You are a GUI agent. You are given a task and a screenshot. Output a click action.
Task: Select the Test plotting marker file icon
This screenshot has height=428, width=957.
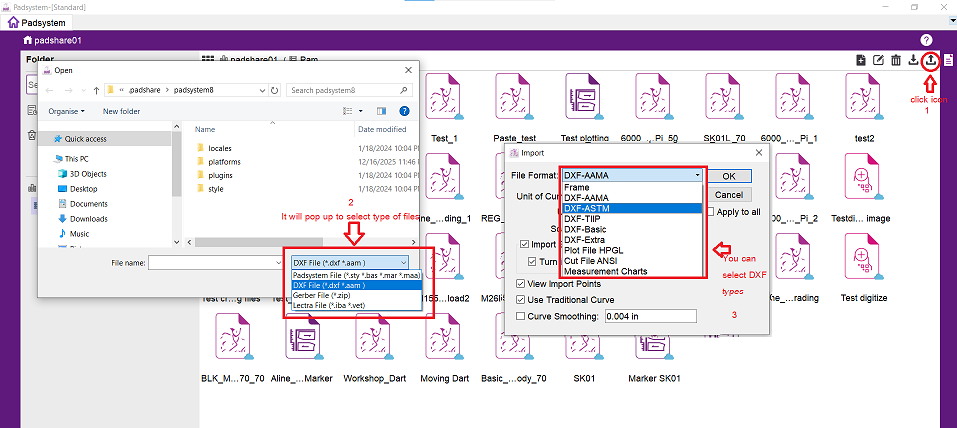point(585,95)
